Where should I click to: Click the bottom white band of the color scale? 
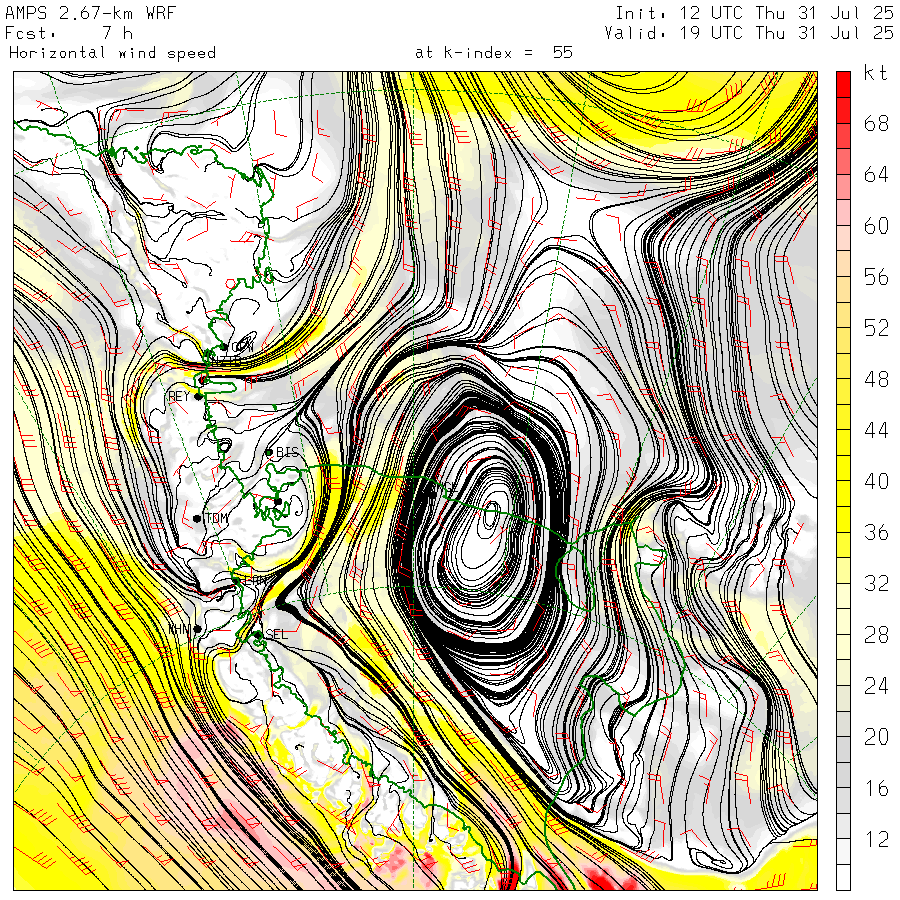tap(843, 877)
